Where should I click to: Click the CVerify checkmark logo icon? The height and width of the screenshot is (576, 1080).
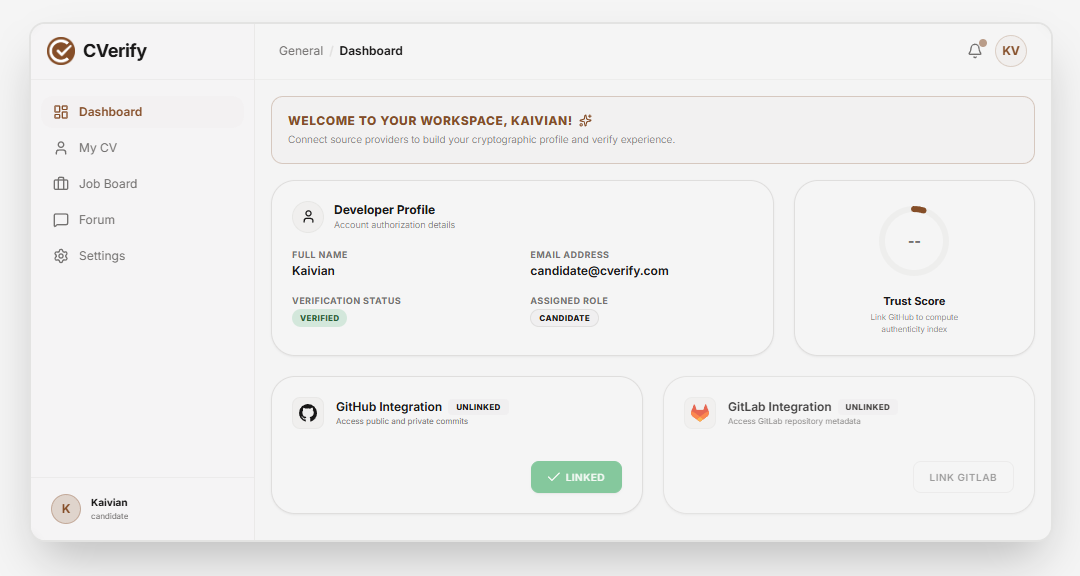point(61,51)
